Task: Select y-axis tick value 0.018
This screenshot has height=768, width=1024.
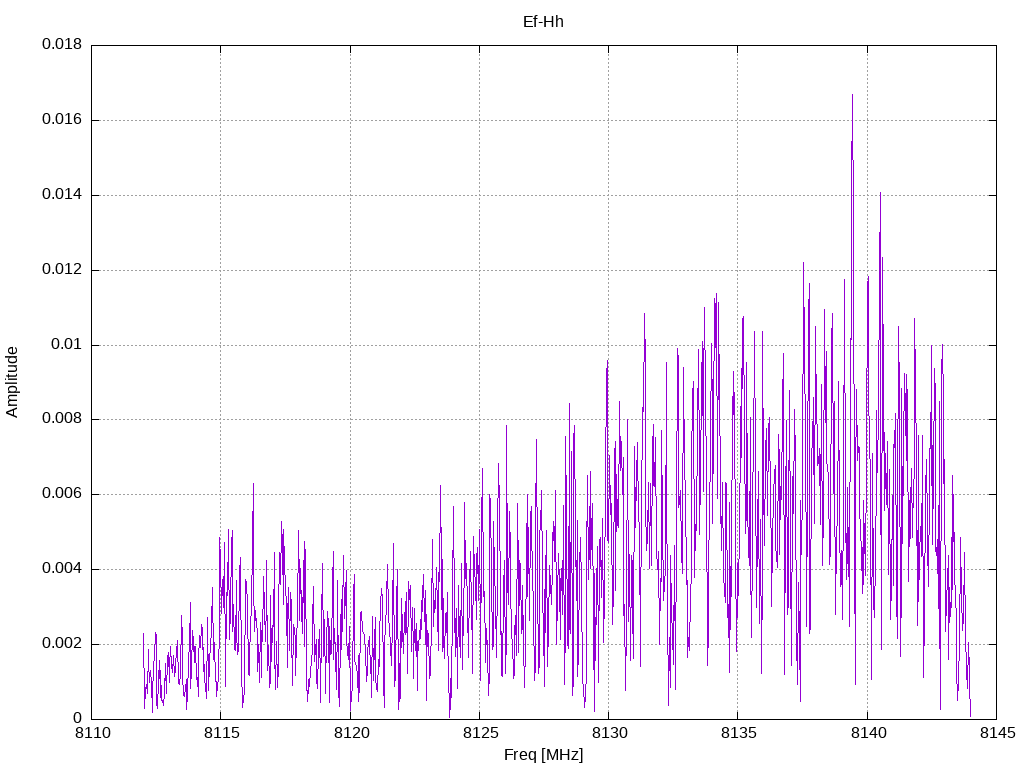Action: pyautogui.click(x=62, y=44)
